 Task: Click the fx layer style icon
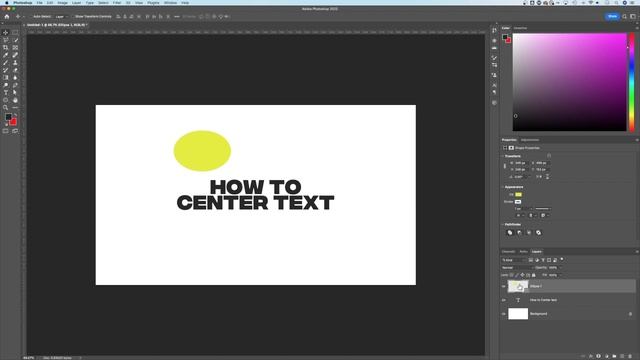click(x=591, y=356)
